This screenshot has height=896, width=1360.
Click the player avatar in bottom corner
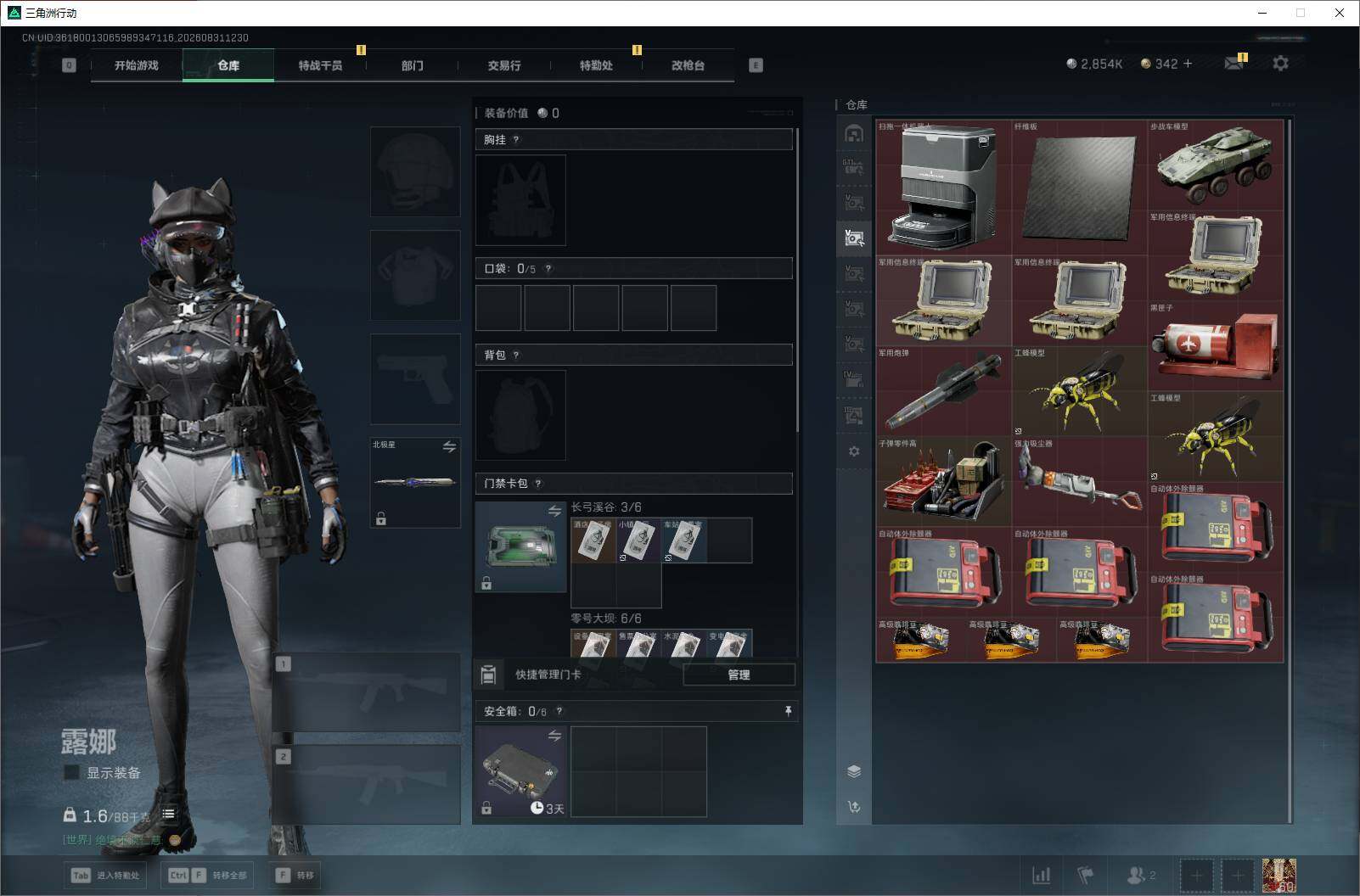coord(1279,876)
